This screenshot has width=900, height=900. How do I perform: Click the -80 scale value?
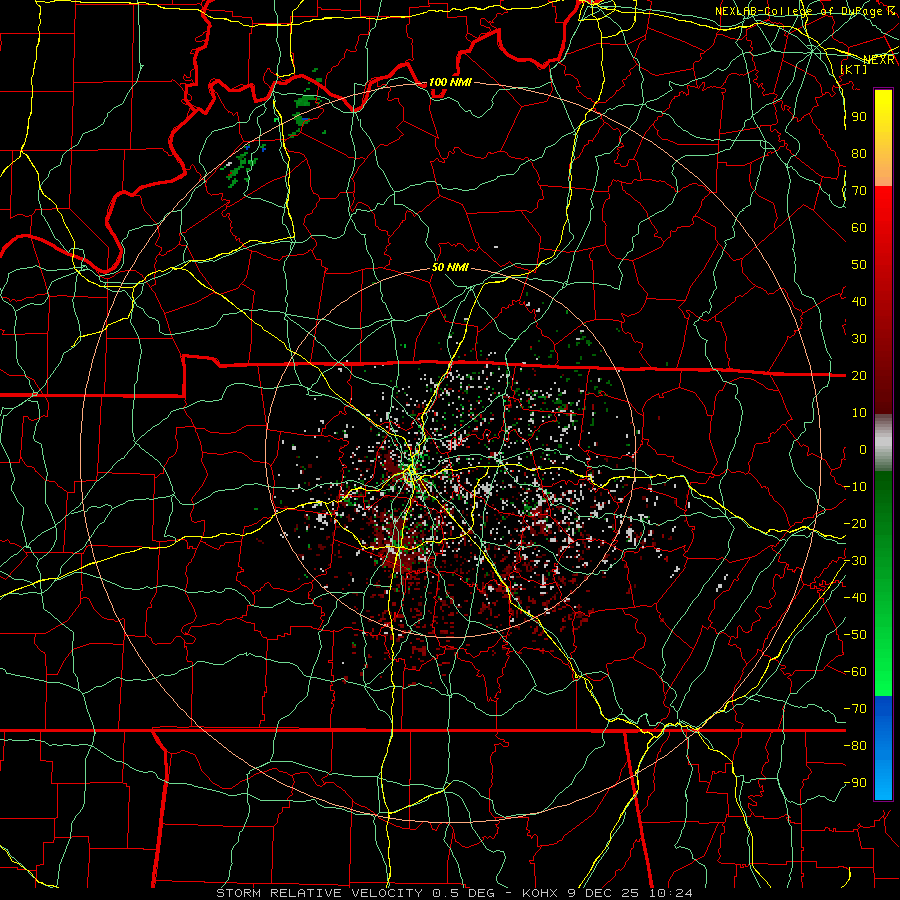click(x=855, y=746)
